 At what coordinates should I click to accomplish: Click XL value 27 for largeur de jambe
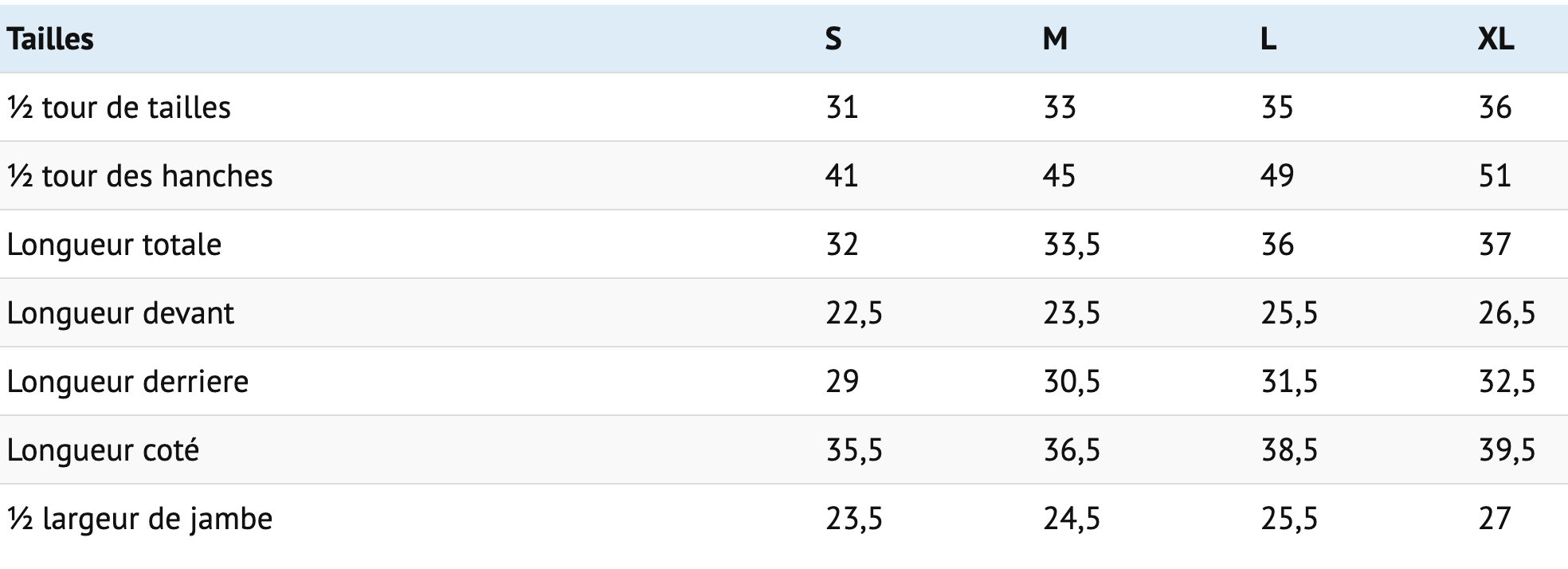[1495, 519]
